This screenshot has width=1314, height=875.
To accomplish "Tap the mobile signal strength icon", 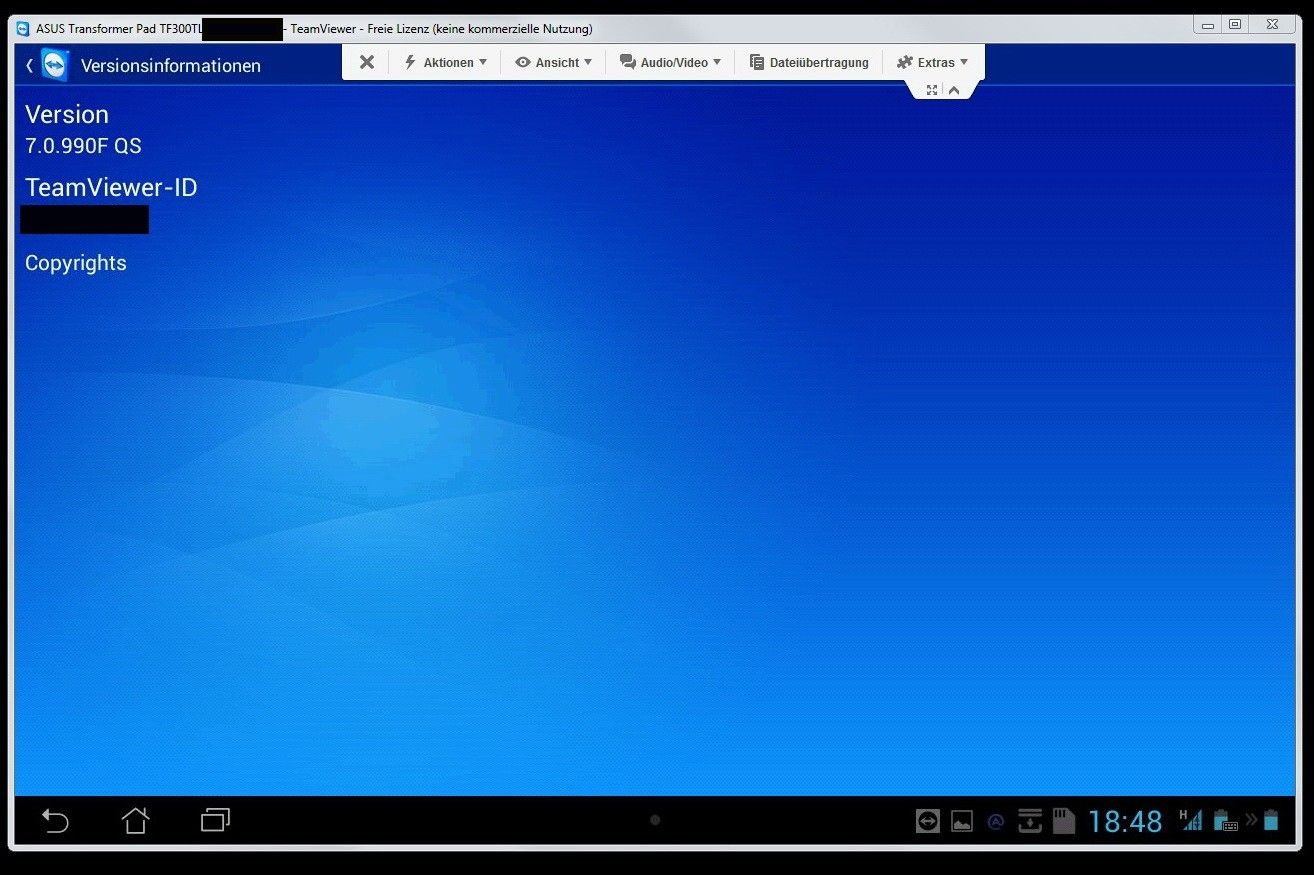I will pyautogui.click(x=1191, y=820).
